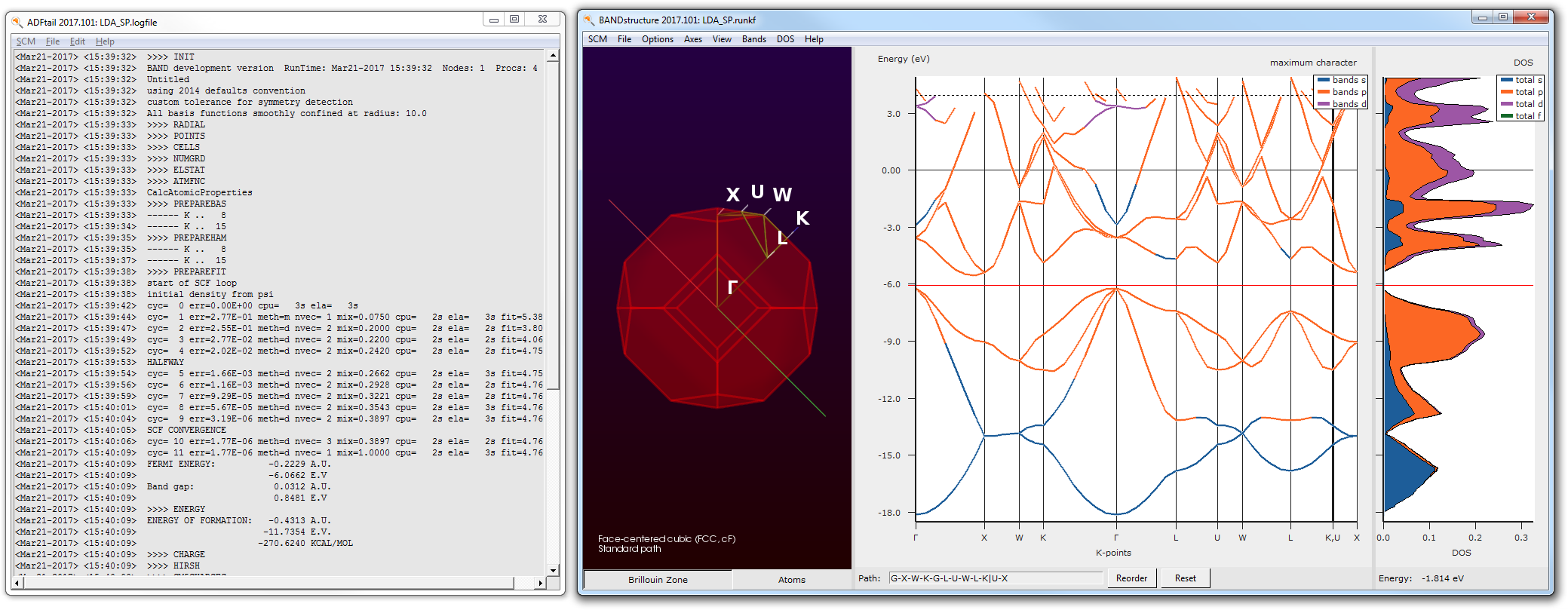1568x610 pixels.
Task: Click the orange 'bands p' legend swatch
Action: point(1323,92)
